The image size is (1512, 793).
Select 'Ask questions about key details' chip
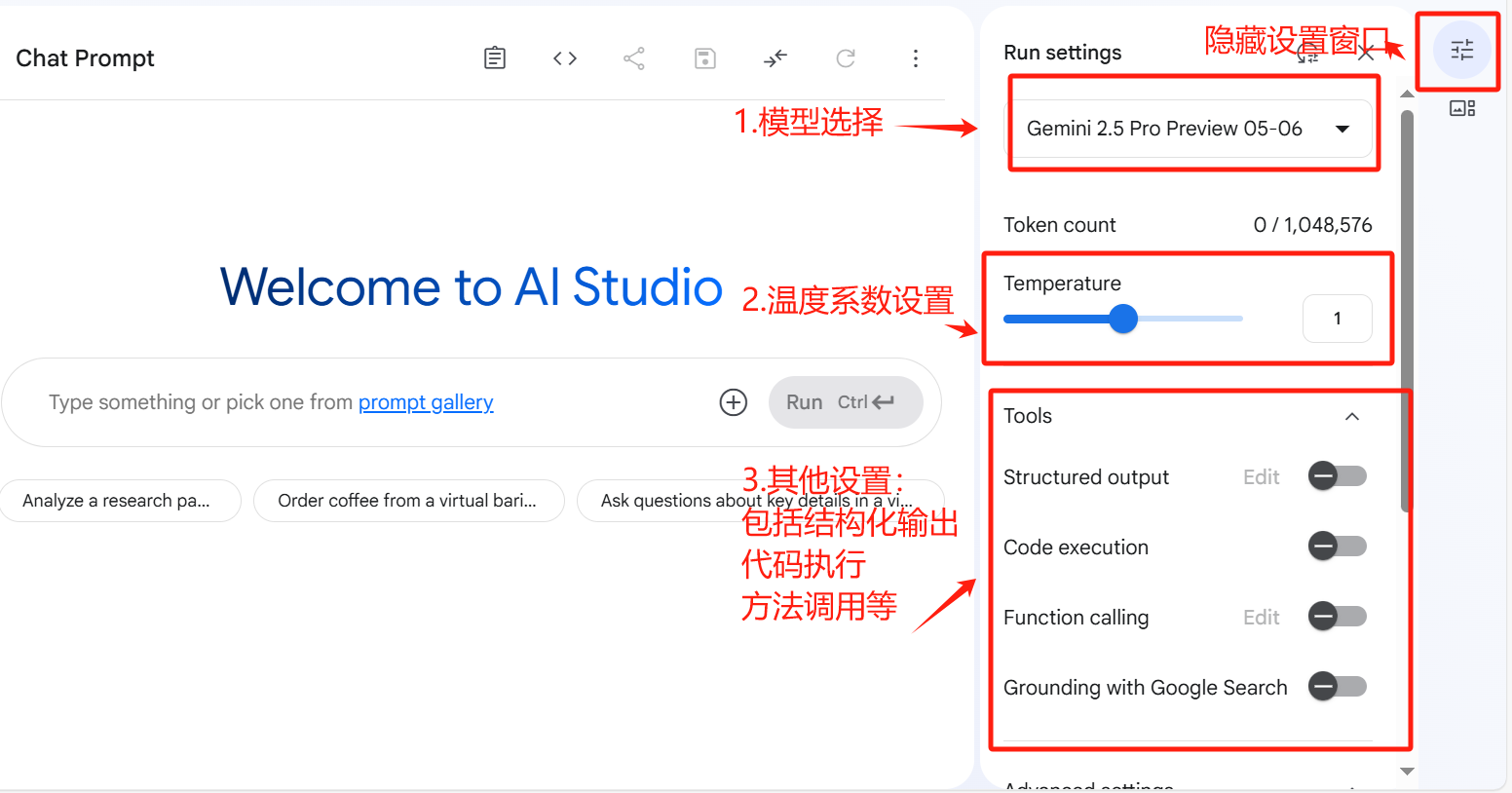(x=760, y=501)
